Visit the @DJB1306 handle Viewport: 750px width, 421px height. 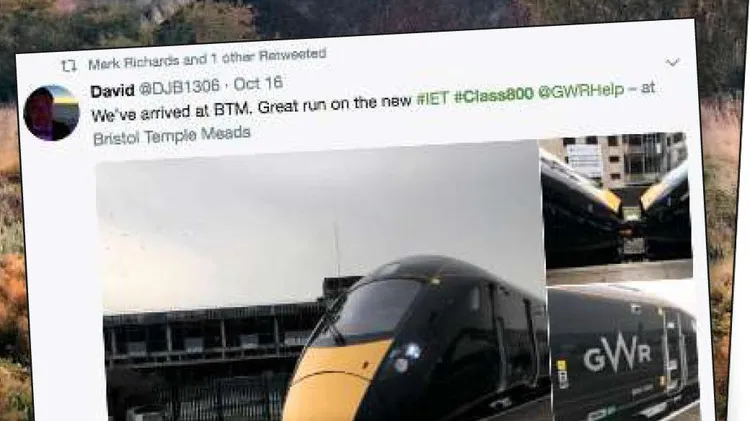[179, 87]
